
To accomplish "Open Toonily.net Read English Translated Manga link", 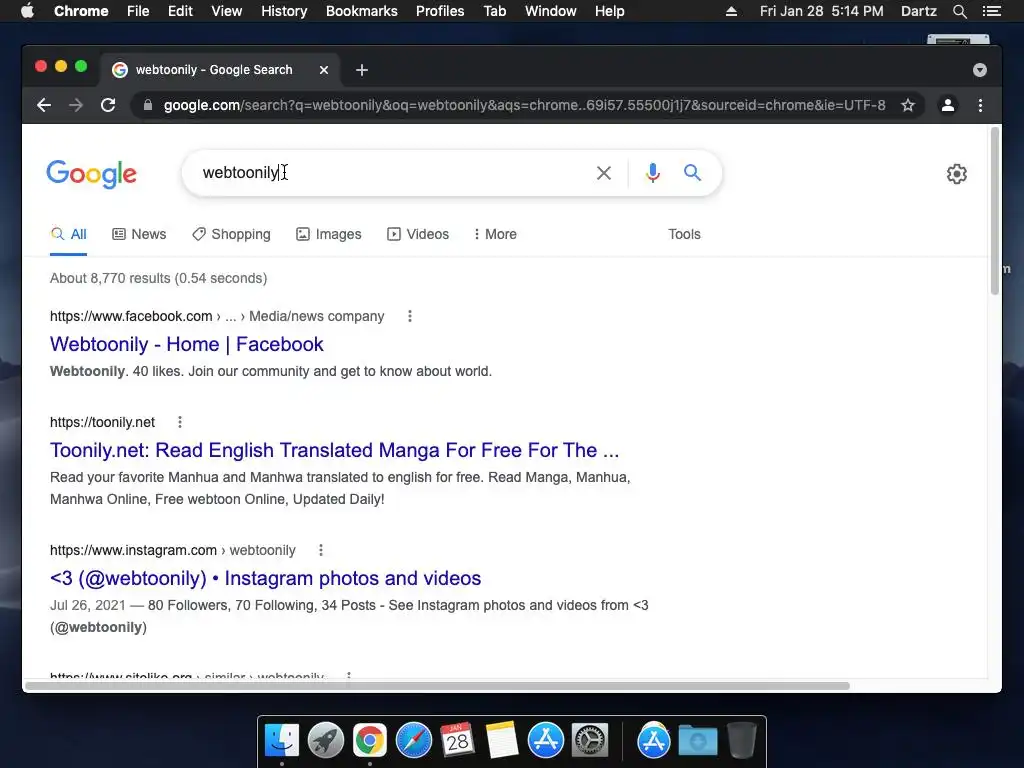I will (334, 450).
